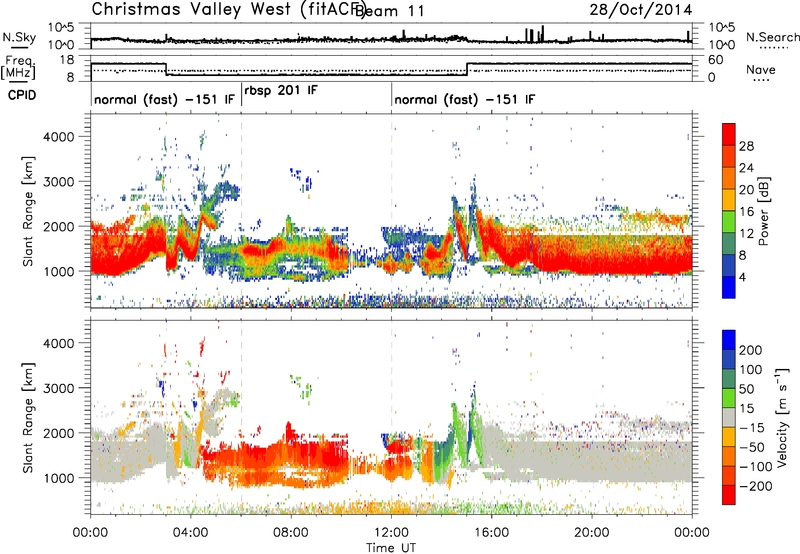Click the 'Nave' legend label
This screenshot has height=554, width=800.
pyautogui.click(x=761, y=69)
